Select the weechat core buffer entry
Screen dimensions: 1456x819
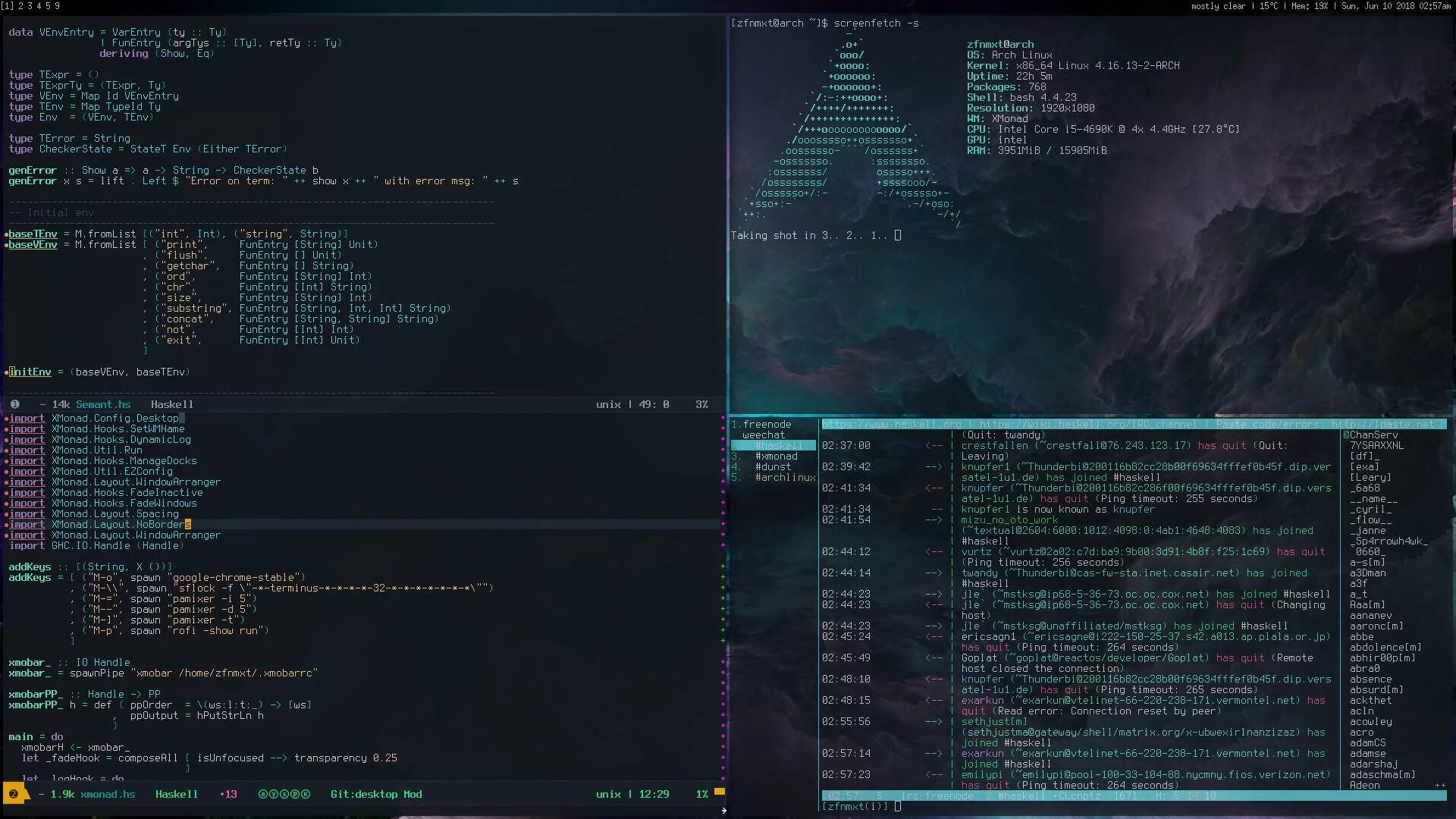(x=764, y=435)
